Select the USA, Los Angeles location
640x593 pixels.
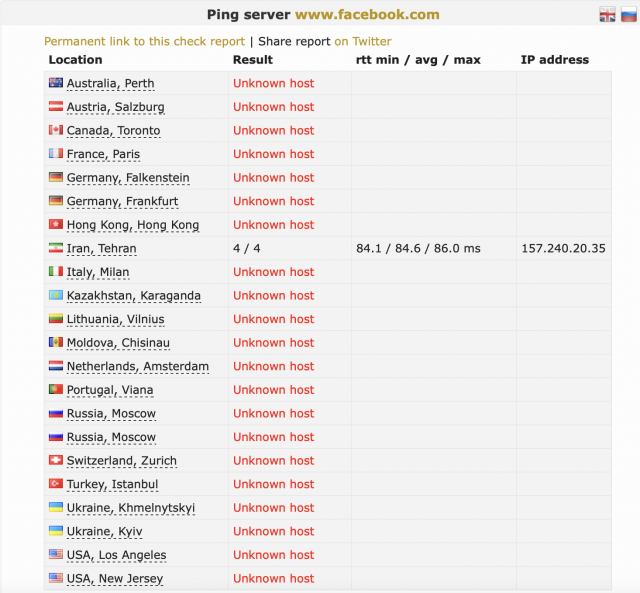(116, 555)
